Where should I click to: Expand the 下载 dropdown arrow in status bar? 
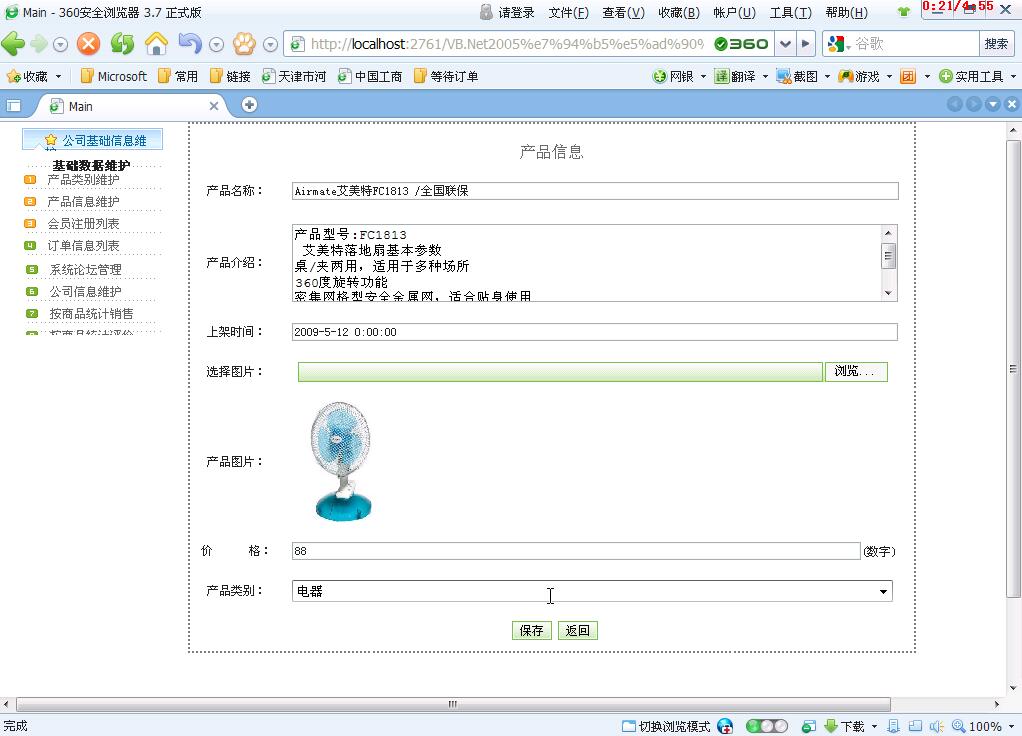tap(874, 726)
